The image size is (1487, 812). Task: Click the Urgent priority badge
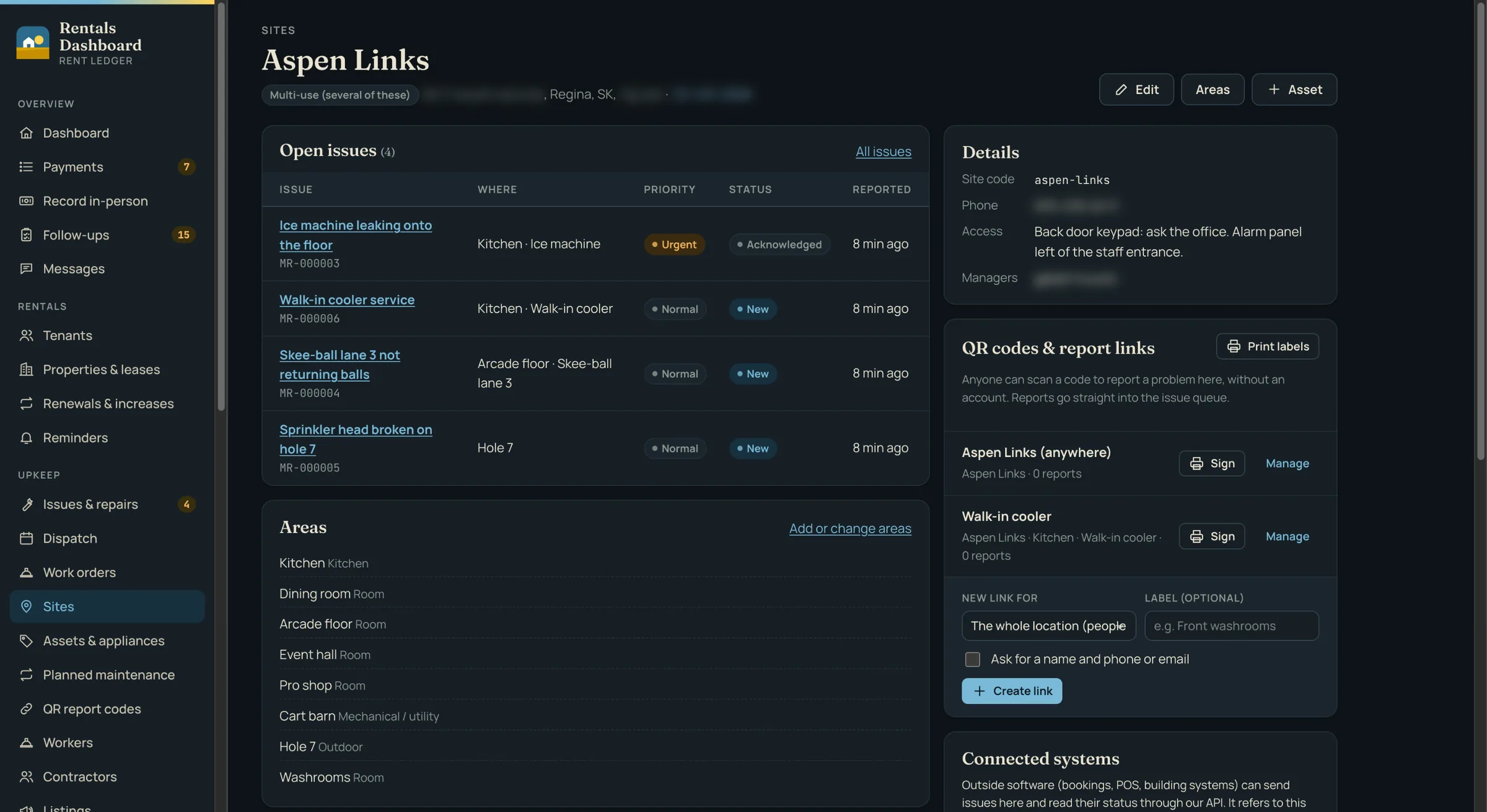pos(674,244)
